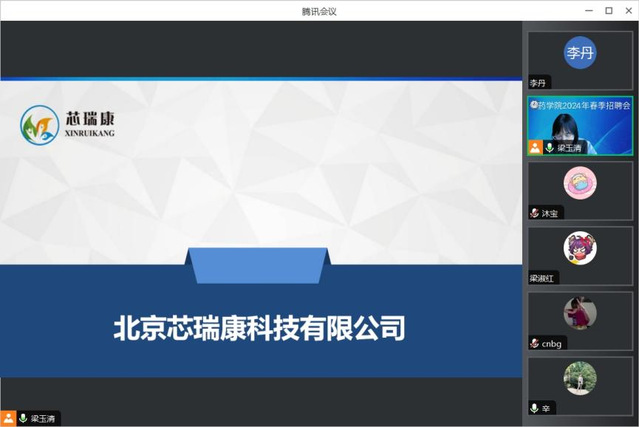
Task: Click the muted mic icon beside cnbg
Action: point(535,343)
